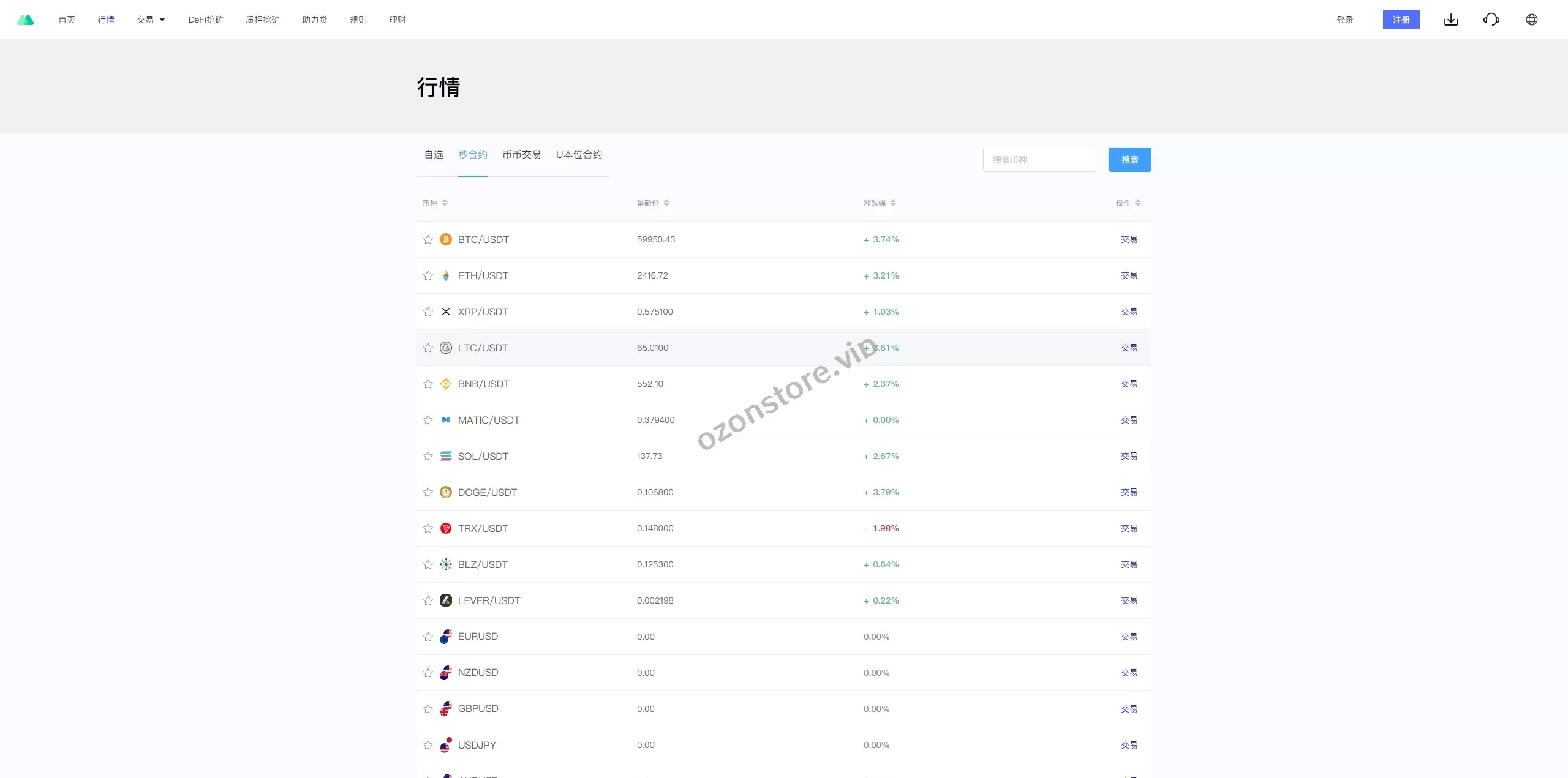Viewport: 1568px width, 778px height.
Task: Switch to the 币币交易 tab
Action: coord(521,155)
